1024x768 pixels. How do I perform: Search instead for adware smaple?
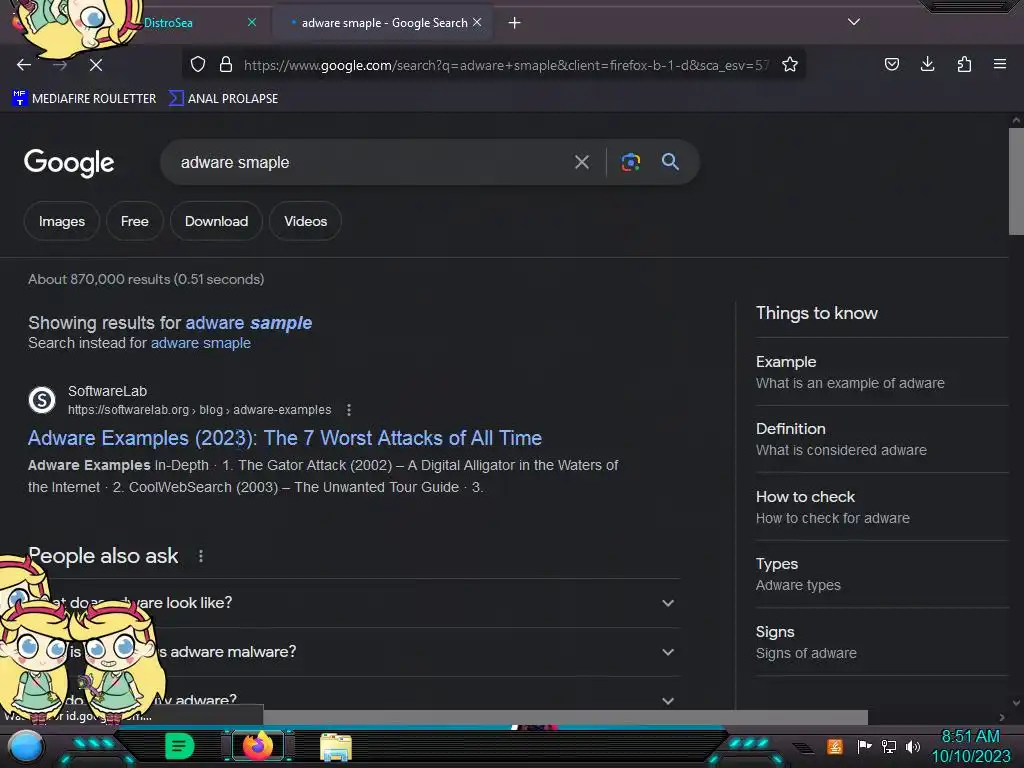pyautogui.click(x=200, y=343)
